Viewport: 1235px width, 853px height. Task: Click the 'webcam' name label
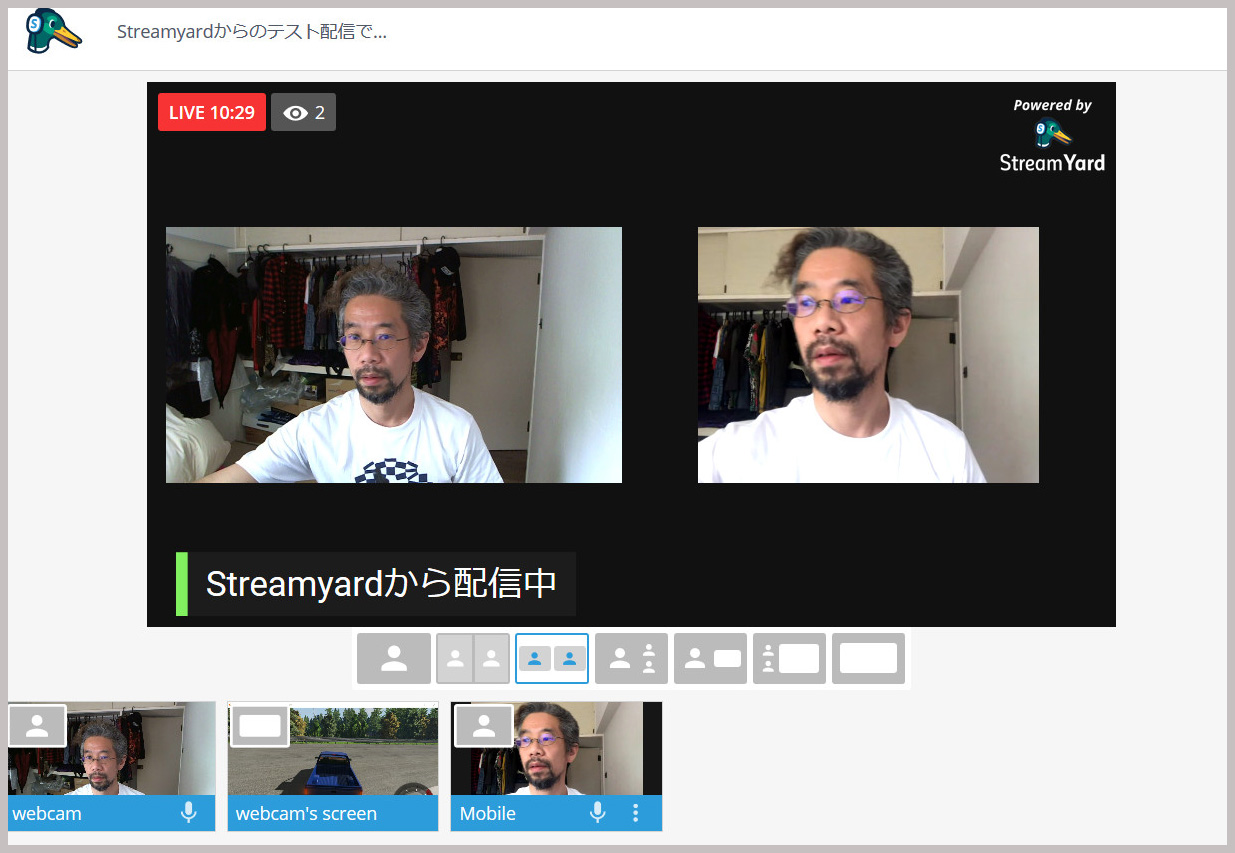click(x=47, y=814)
